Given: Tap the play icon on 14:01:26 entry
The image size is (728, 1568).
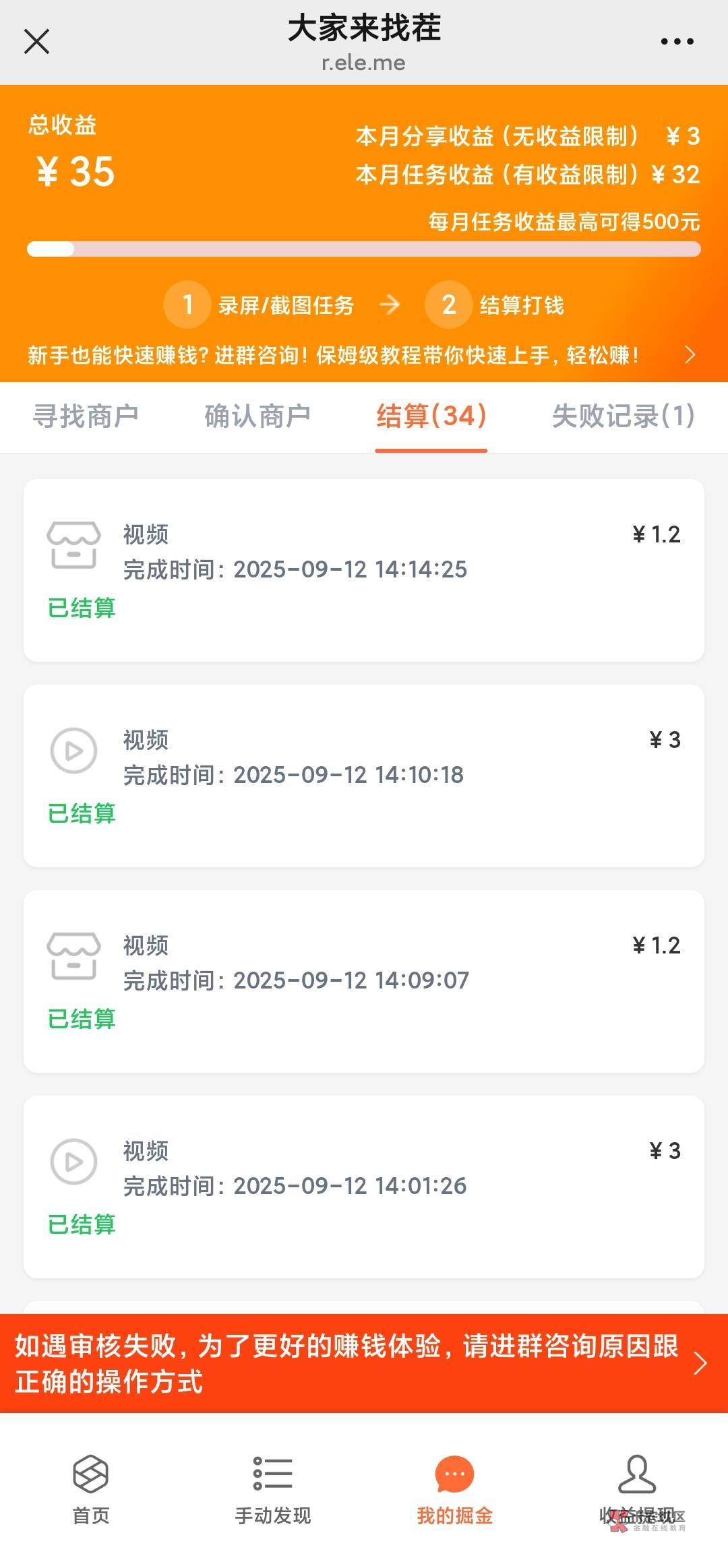Looking at the screenshot, I should (73, 1161).
